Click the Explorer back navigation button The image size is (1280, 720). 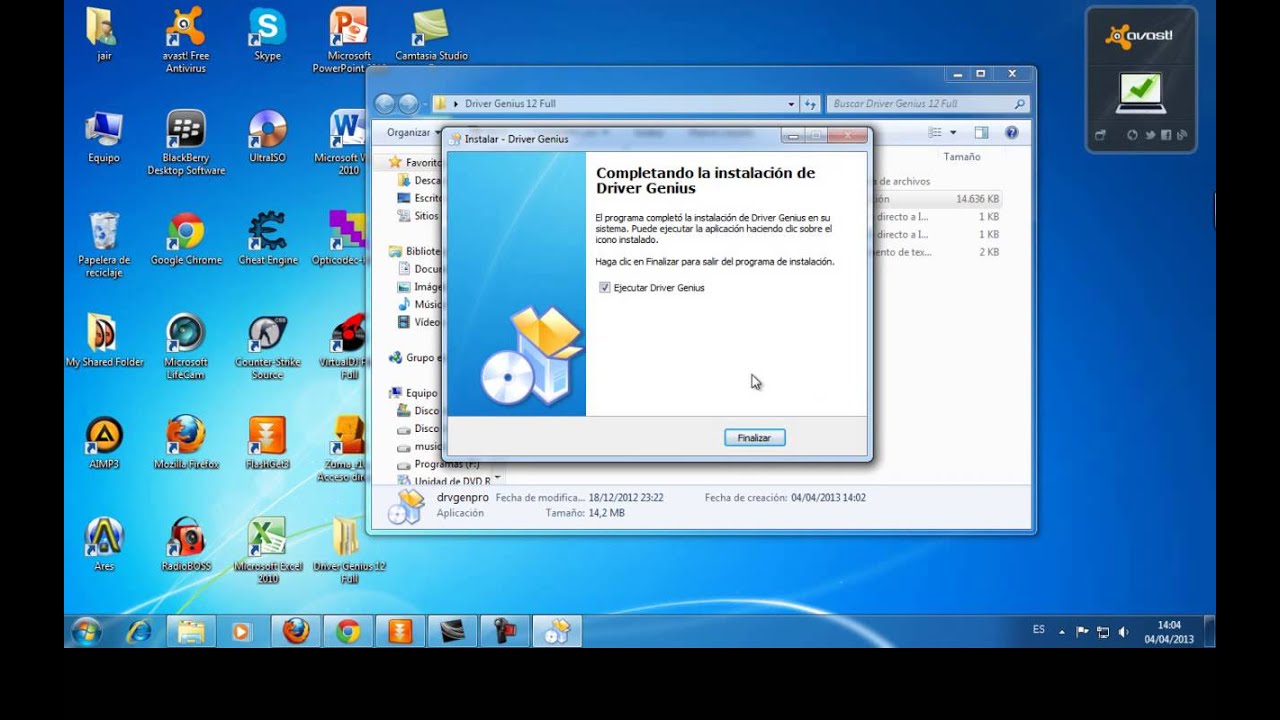[385, 104]
